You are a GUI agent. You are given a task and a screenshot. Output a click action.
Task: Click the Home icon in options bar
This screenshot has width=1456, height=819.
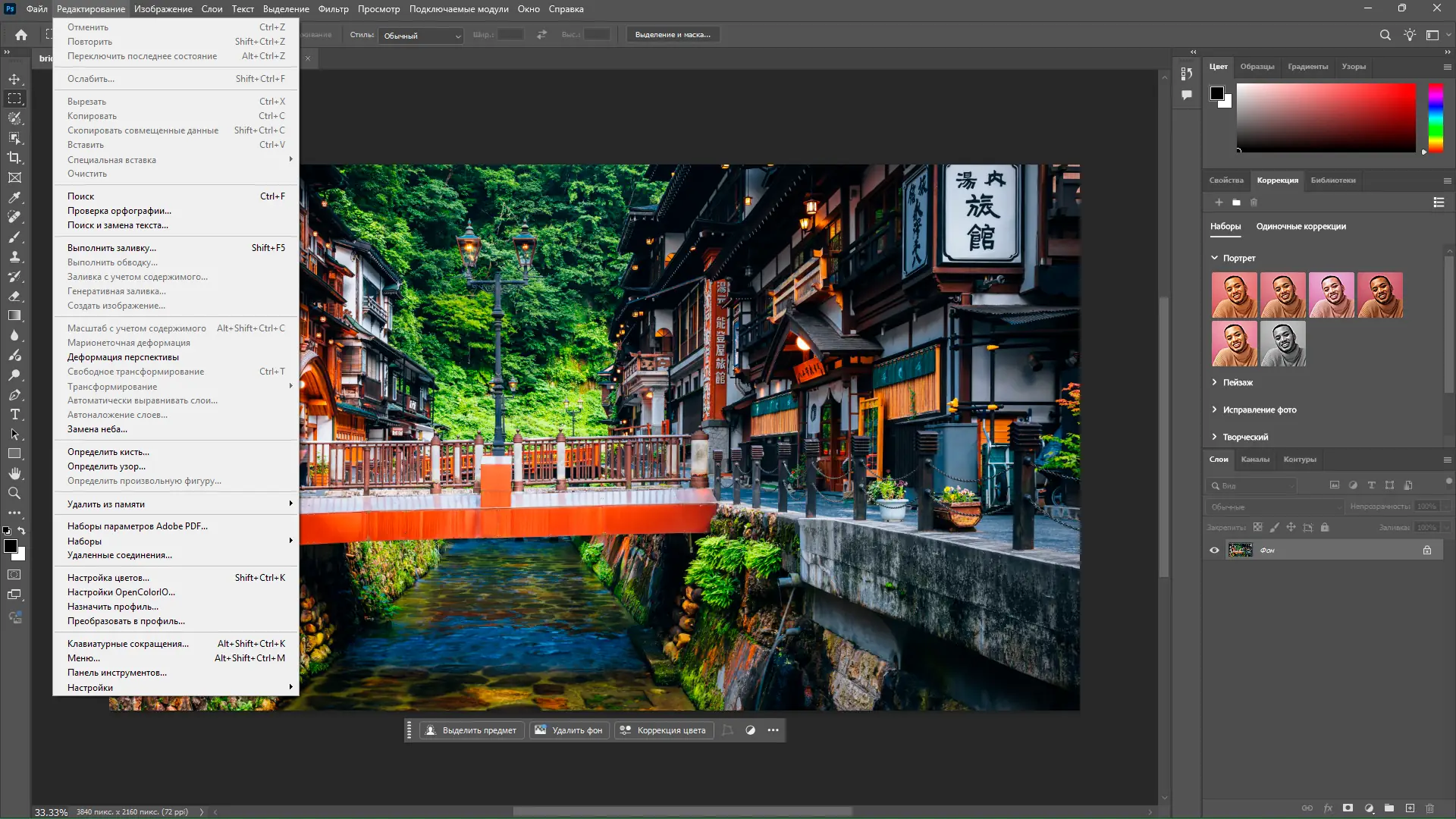tap(21, 35)
